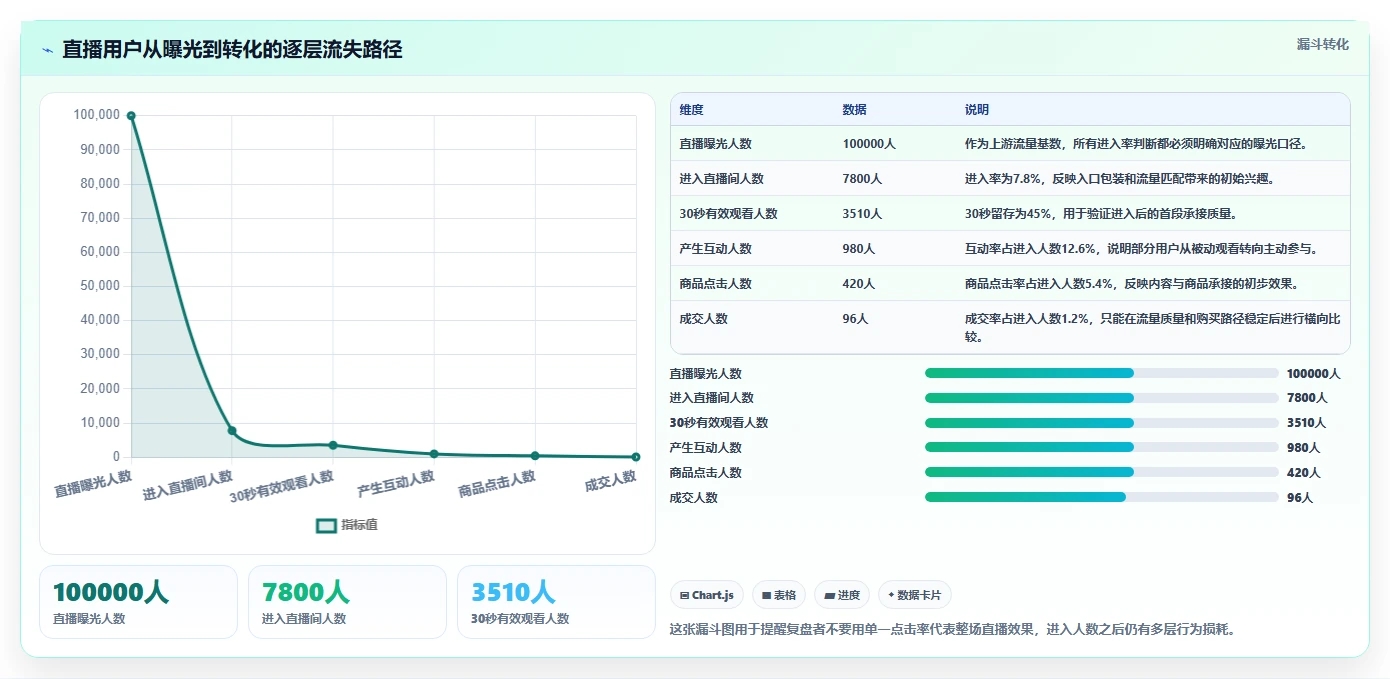The height and width of the screenshot is (679, 1390).
Task: Click x-axis label 商品点击人数
Action: pyautogui.click(x=497, y=484)
